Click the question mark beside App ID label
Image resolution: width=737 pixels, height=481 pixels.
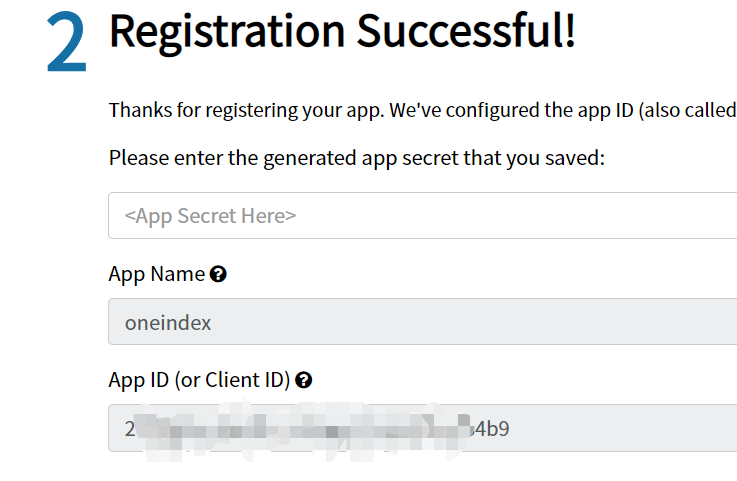(304, 380)
